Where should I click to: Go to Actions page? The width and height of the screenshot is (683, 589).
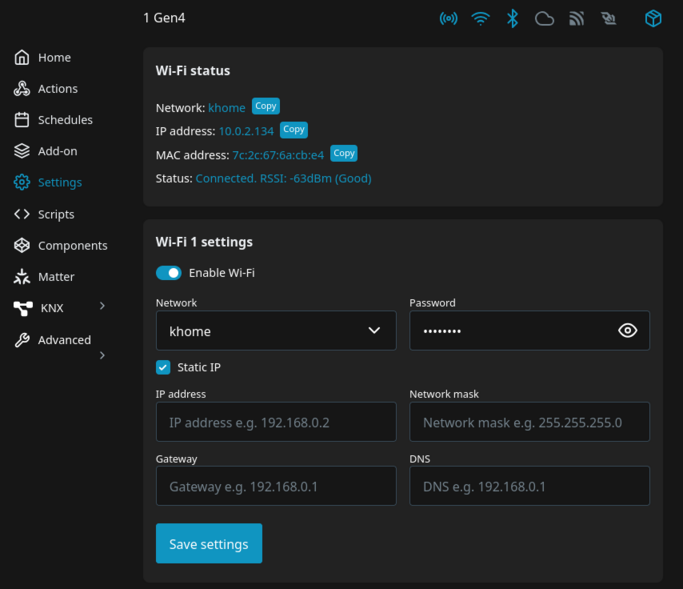(x=57, y=88)
